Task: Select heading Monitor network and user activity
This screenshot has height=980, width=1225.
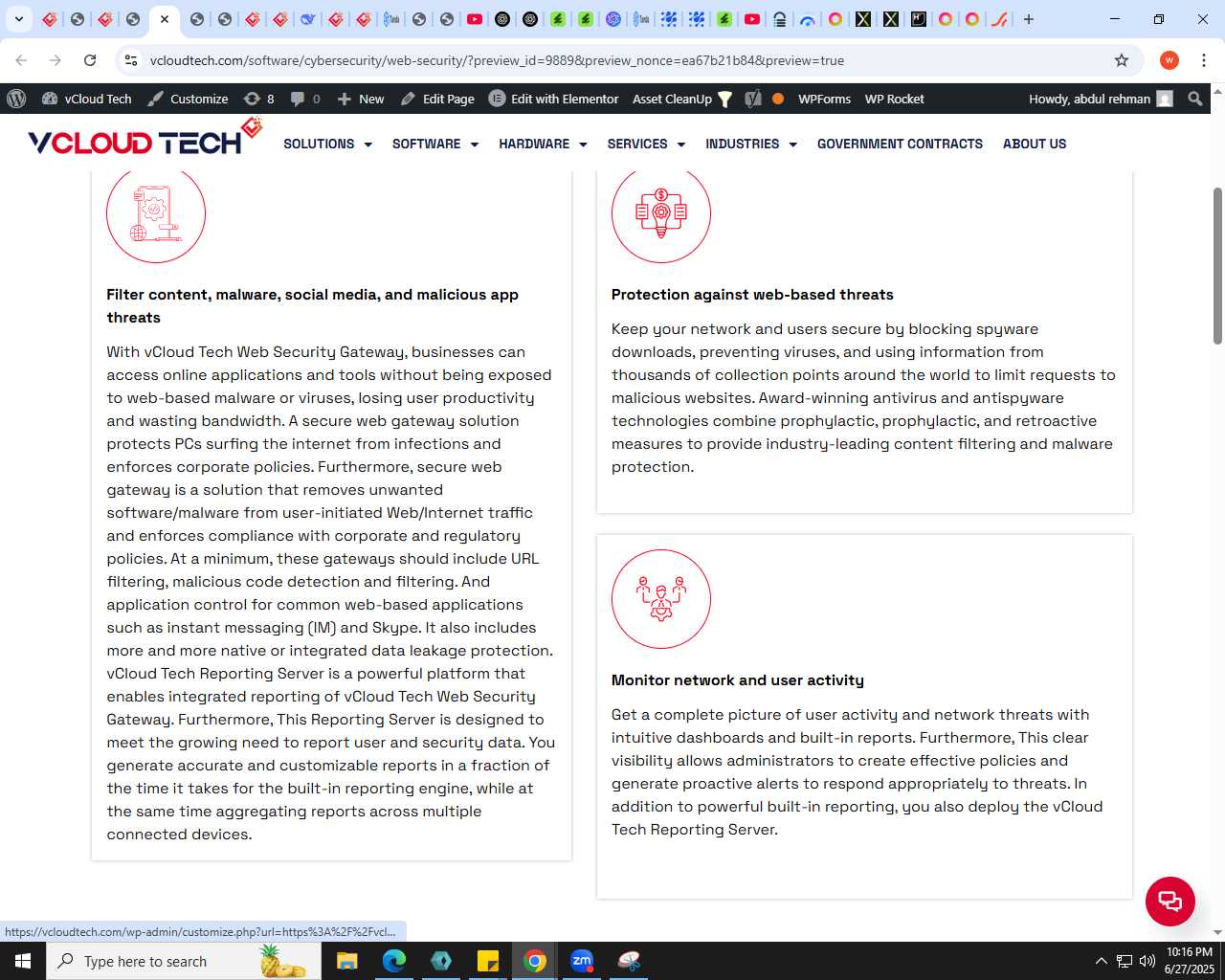Action: tap(738, 680)
